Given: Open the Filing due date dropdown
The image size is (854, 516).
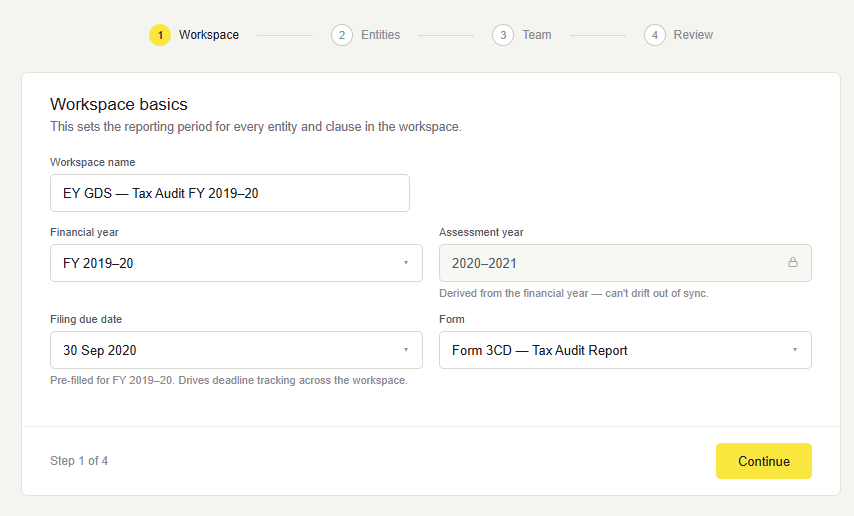Looking at the screenshot, I should (236, 350).
